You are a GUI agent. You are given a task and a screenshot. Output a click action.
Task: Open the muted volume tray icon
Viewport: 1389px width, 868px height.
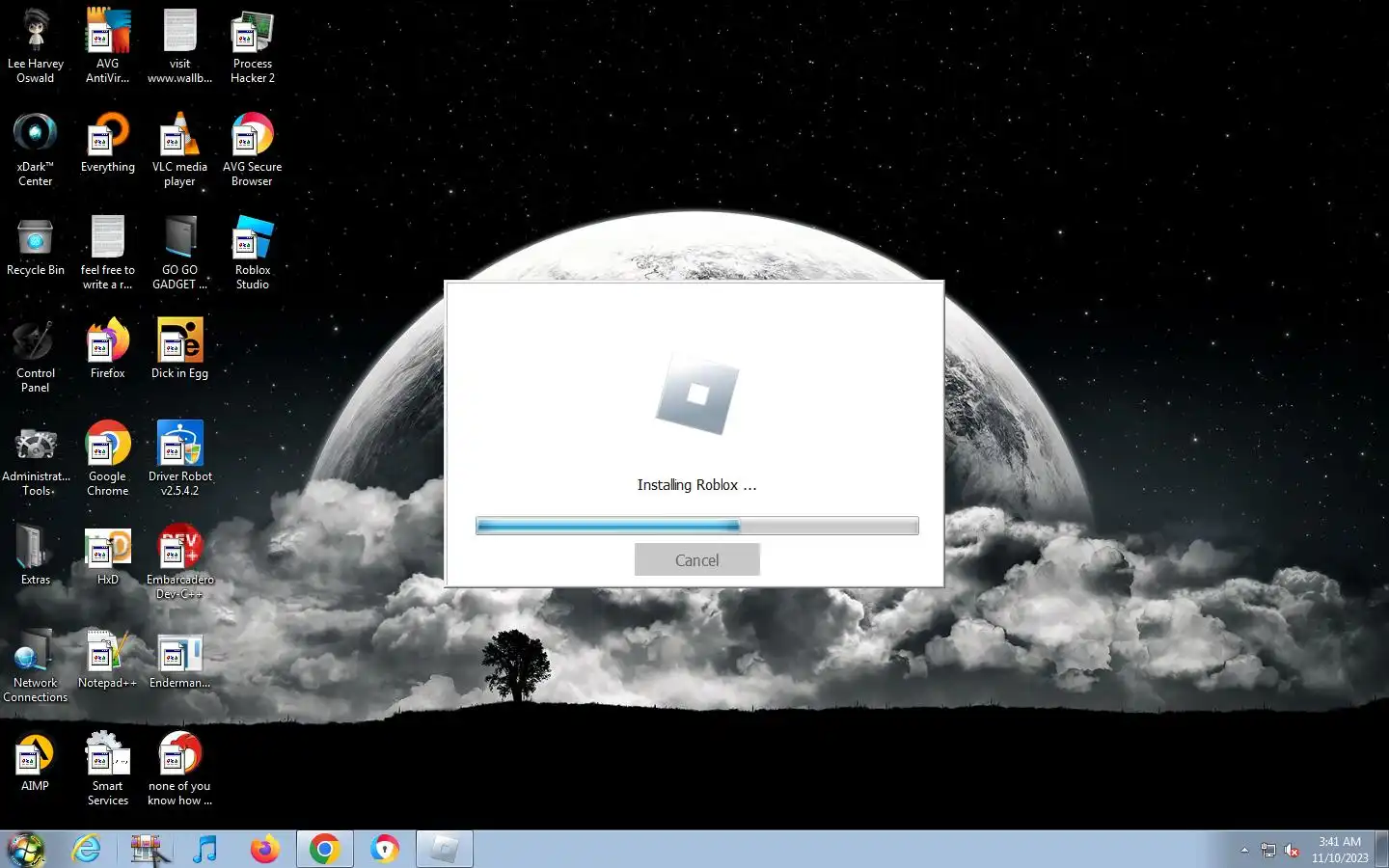coord(1292,850)
